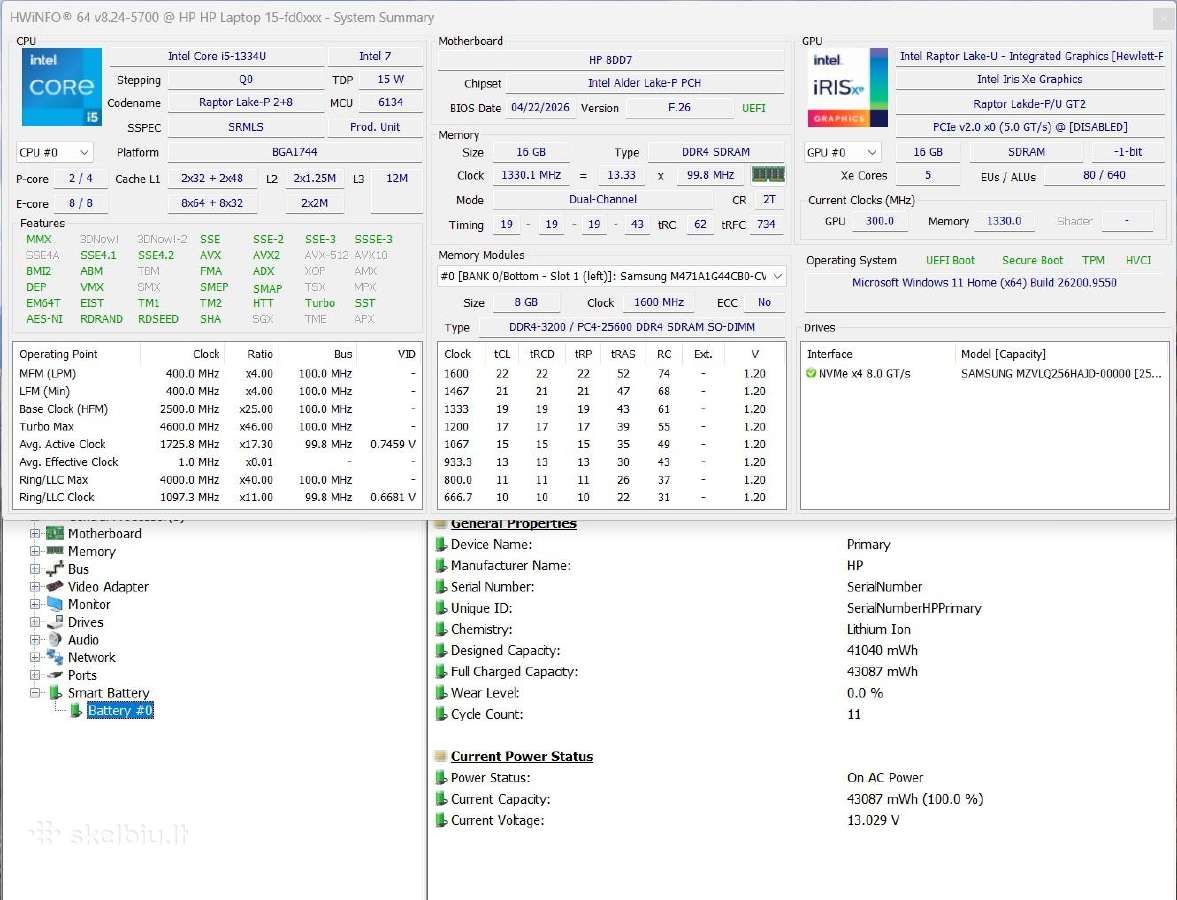Click the 666.7 memory timing row

611,497
